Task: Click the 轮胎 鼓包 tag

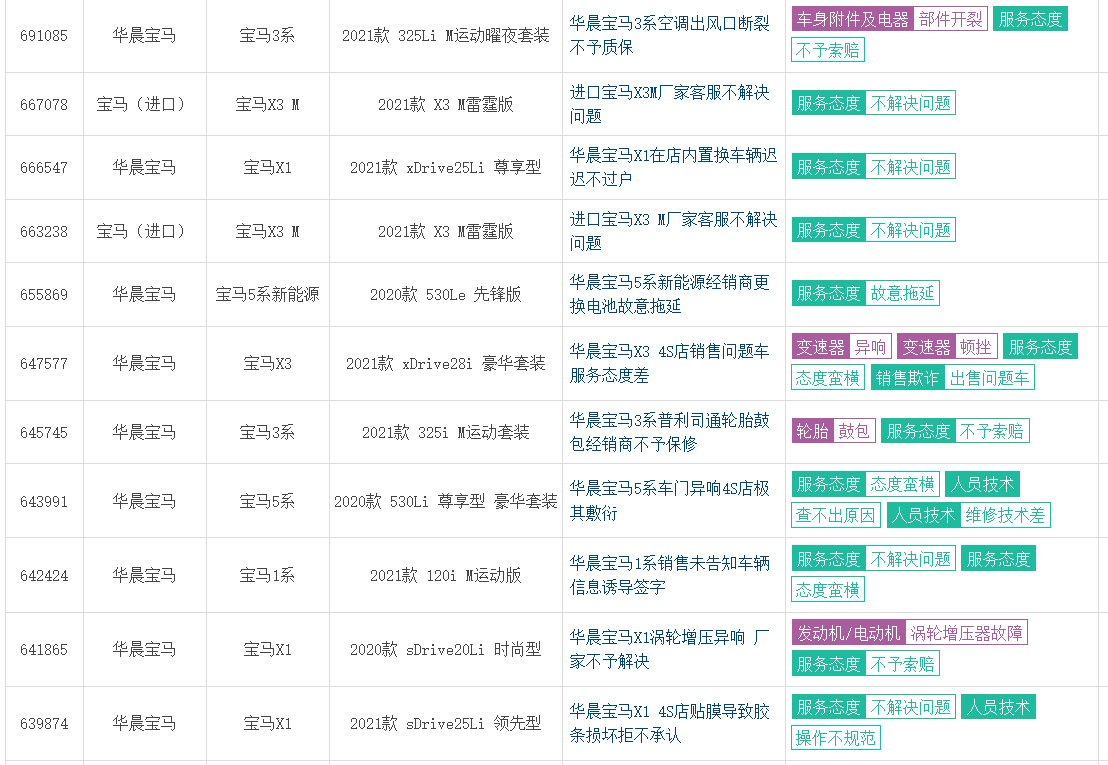Action: click(834, 431)
